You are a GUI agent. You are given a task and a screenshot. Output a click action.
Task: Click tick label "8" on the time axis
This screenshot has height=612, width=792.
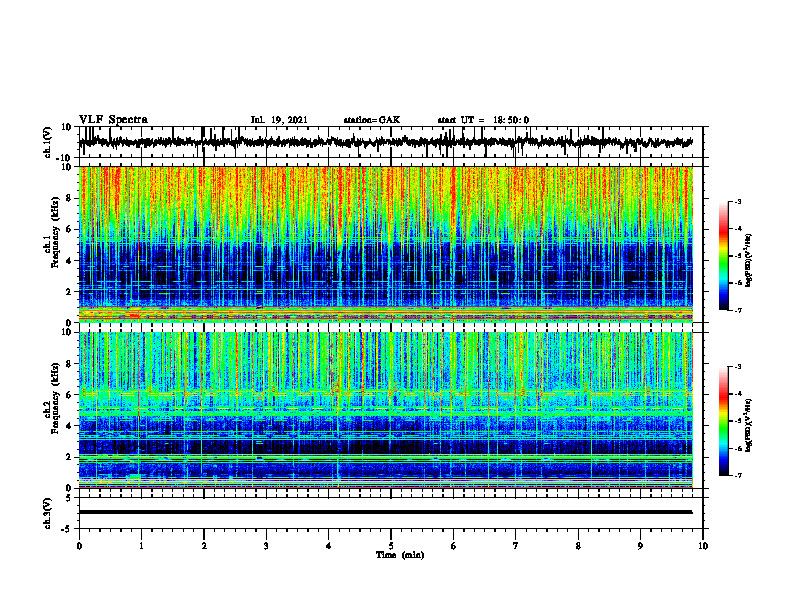[578, 546]
